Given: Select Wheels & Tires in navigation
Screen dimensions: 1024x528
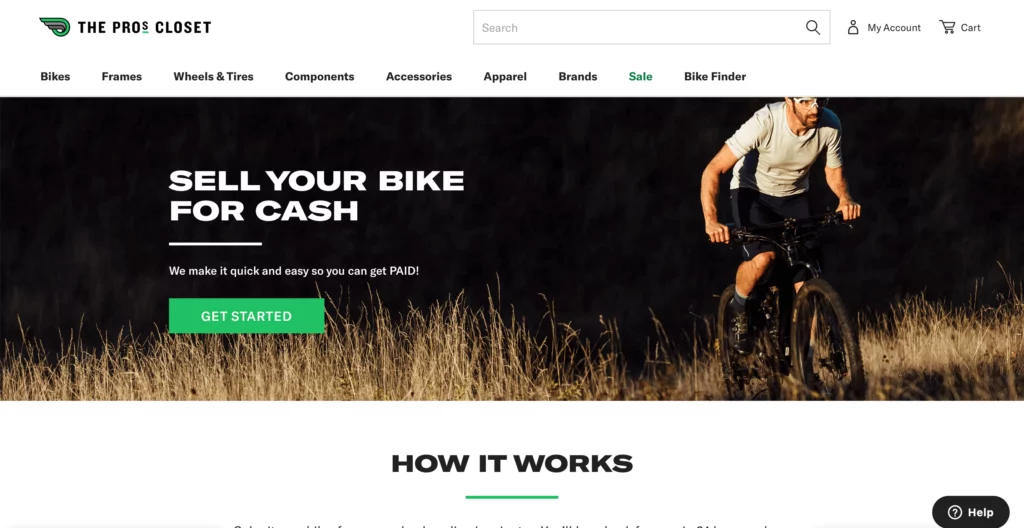Looking at the screenshot, I should tap(214, 76).
